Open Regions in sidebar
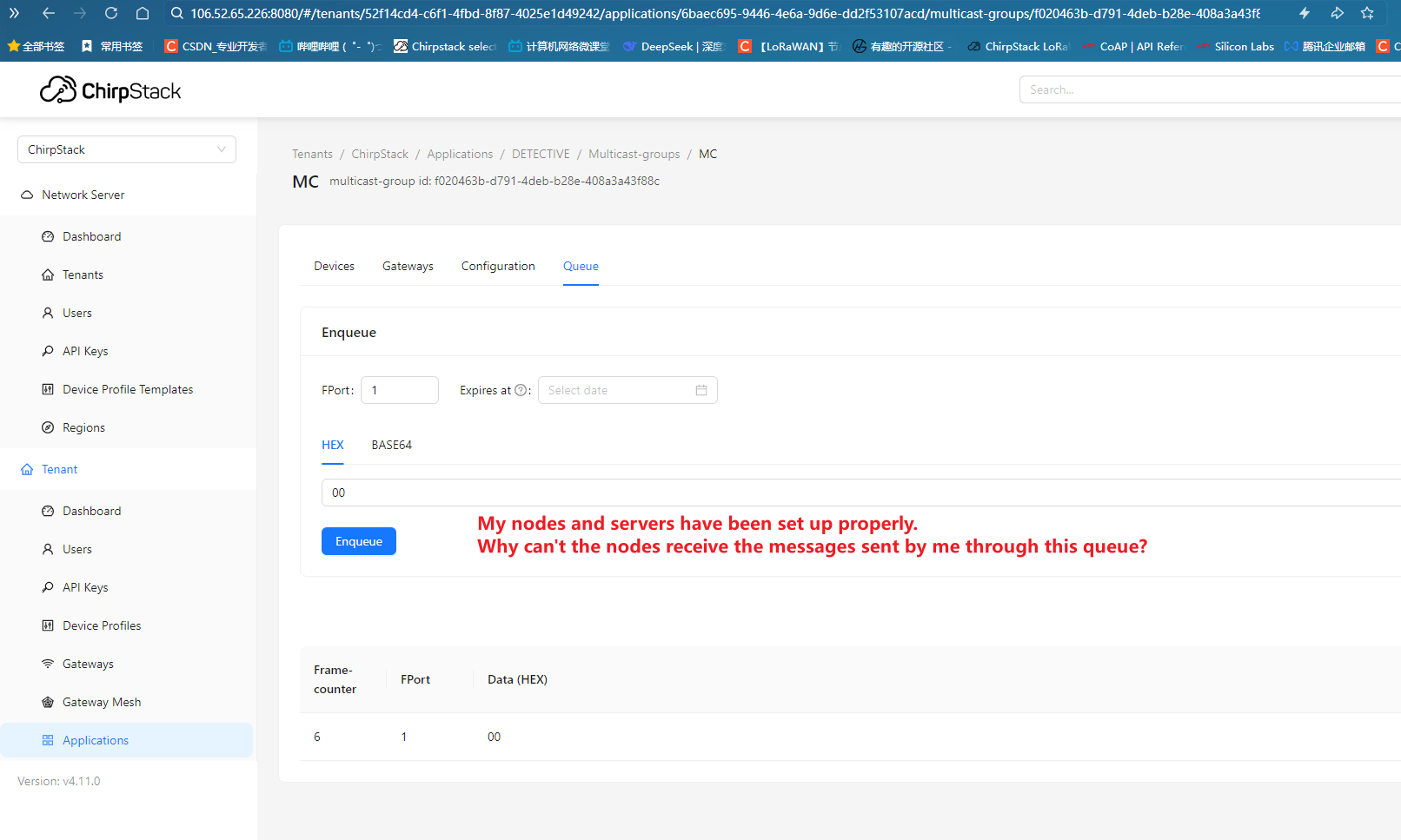Screen dimensions: 1401x840 (x=83, y=427)
